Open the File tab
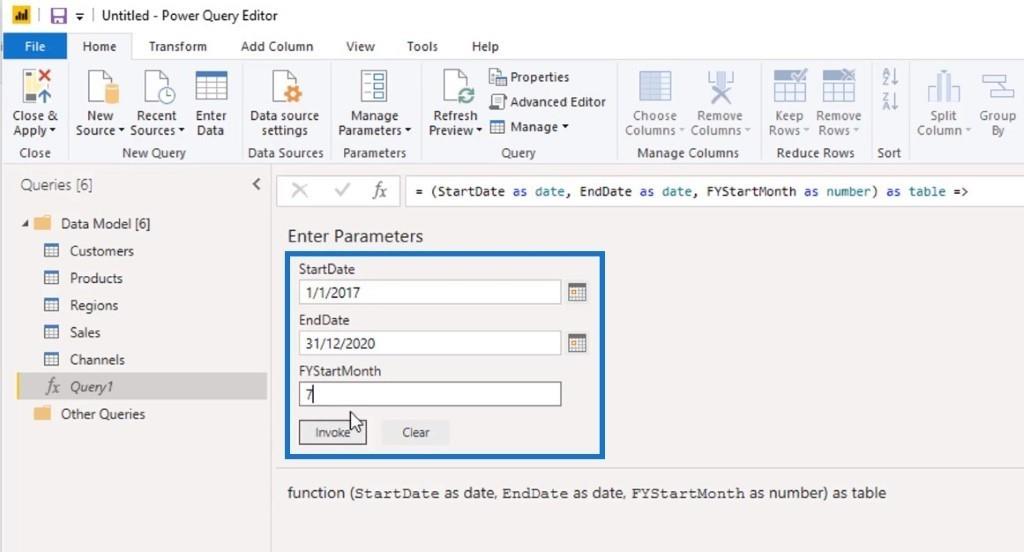 (x=35, y=46)
